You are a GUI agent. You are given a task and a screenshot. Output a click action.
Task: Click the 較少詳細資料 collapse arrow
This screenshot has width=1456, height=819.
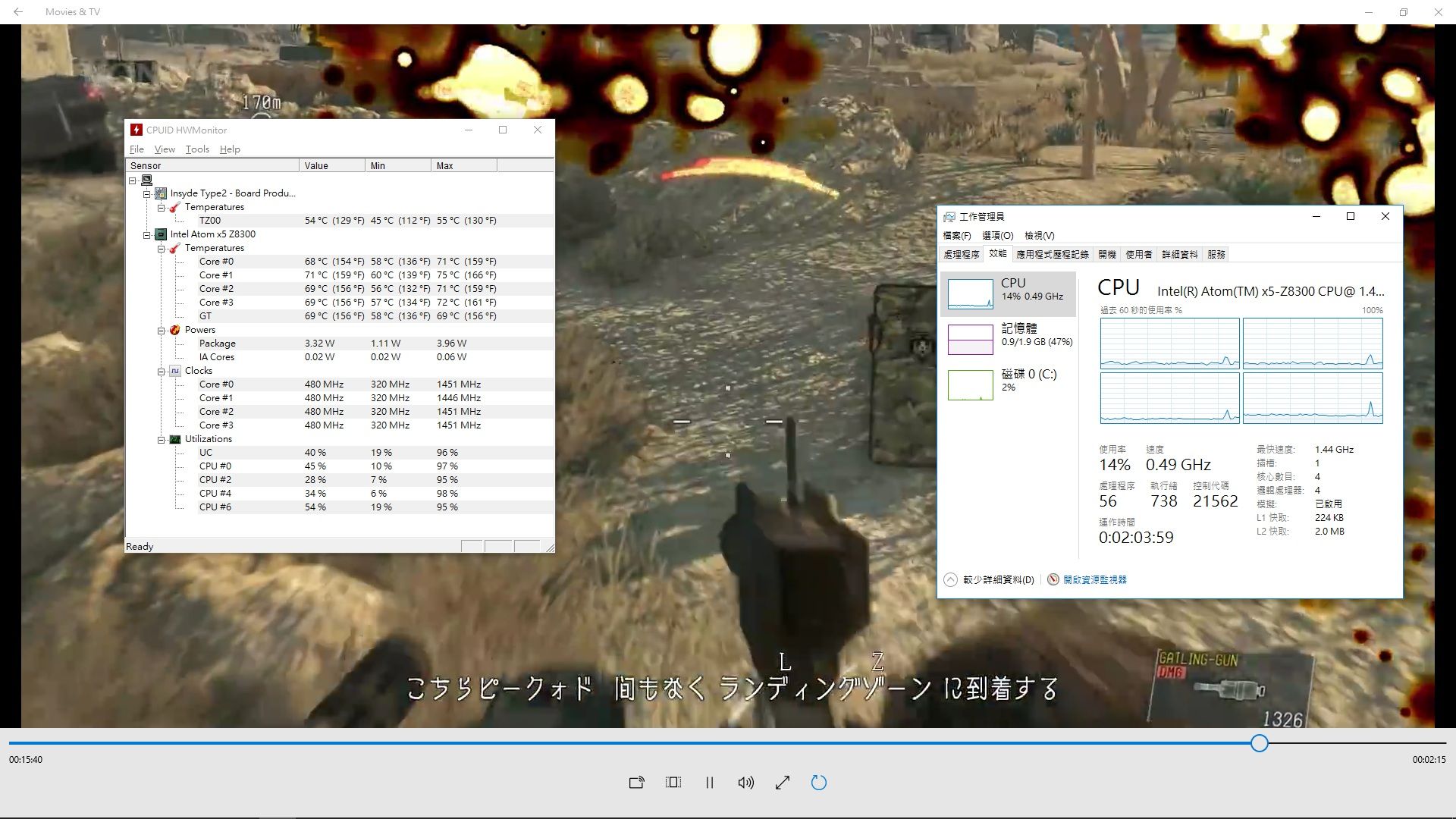coord(950,580)
